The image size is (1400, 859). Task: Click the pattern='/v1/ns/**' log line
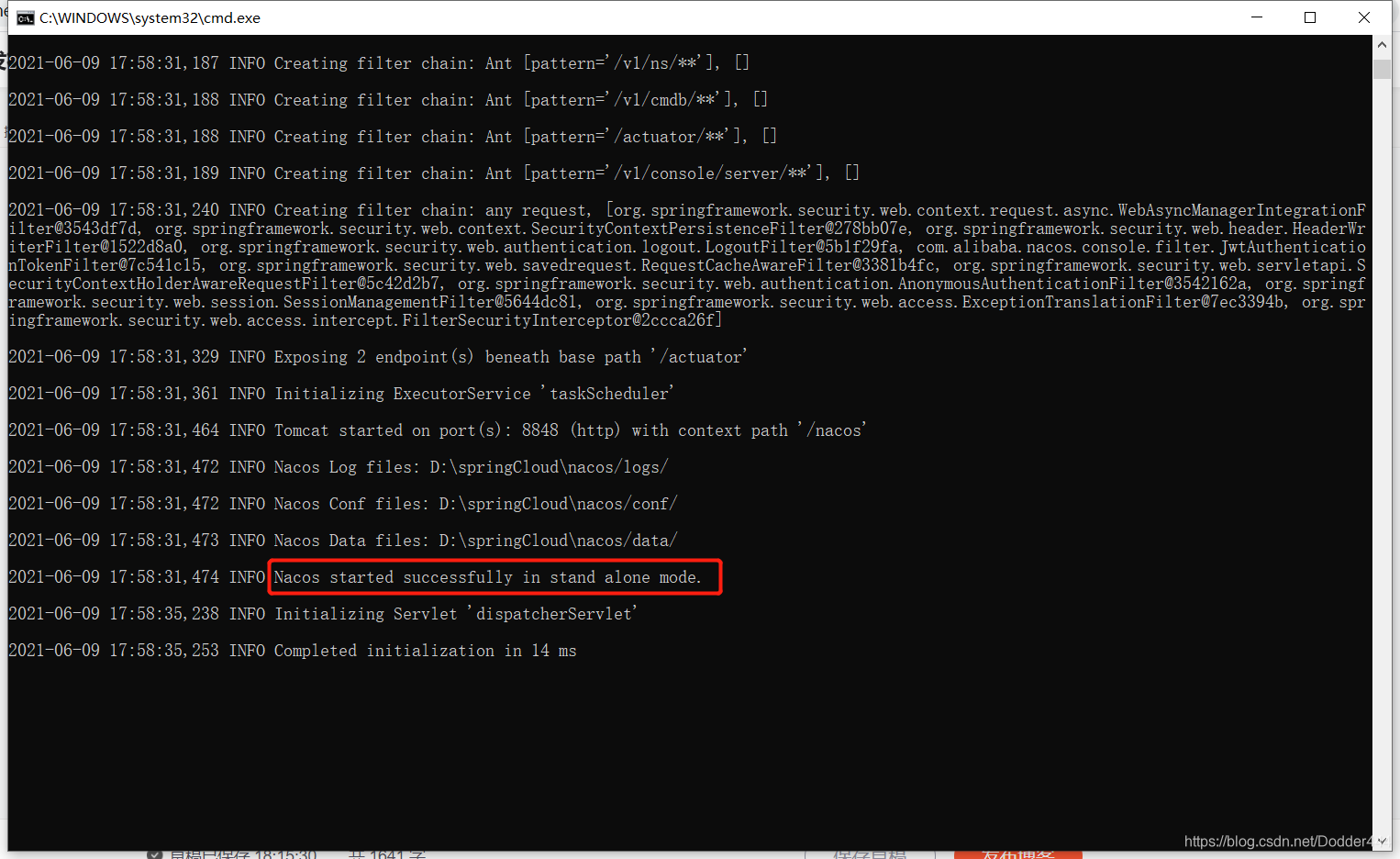click(379, 63)
